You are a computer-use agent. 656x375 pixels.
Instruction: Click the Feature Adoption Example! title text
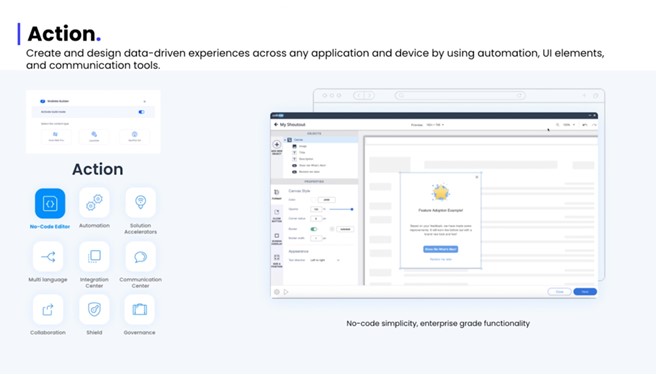coord(441,210)
